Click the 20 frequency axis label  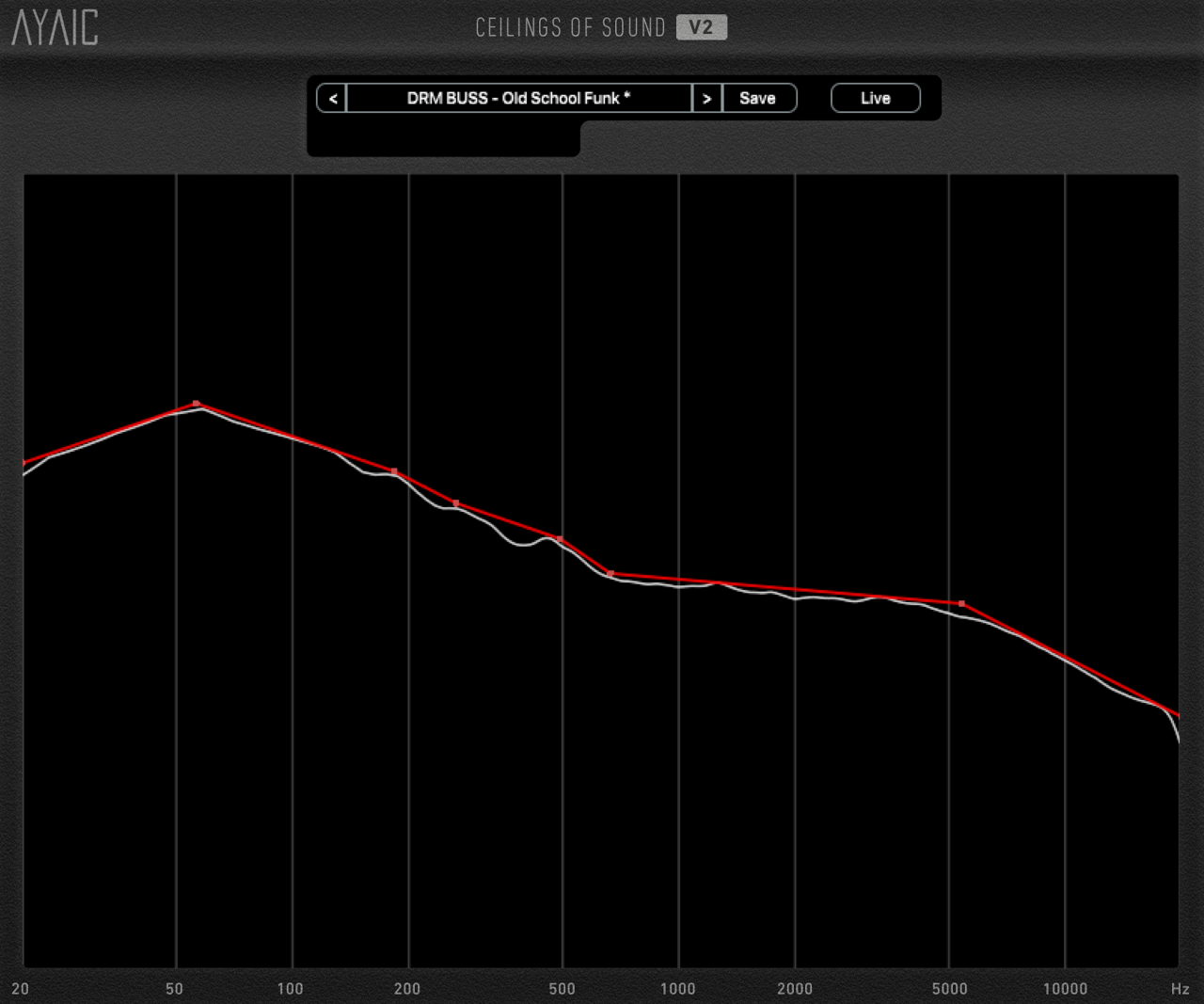click(x=21, y=988)
